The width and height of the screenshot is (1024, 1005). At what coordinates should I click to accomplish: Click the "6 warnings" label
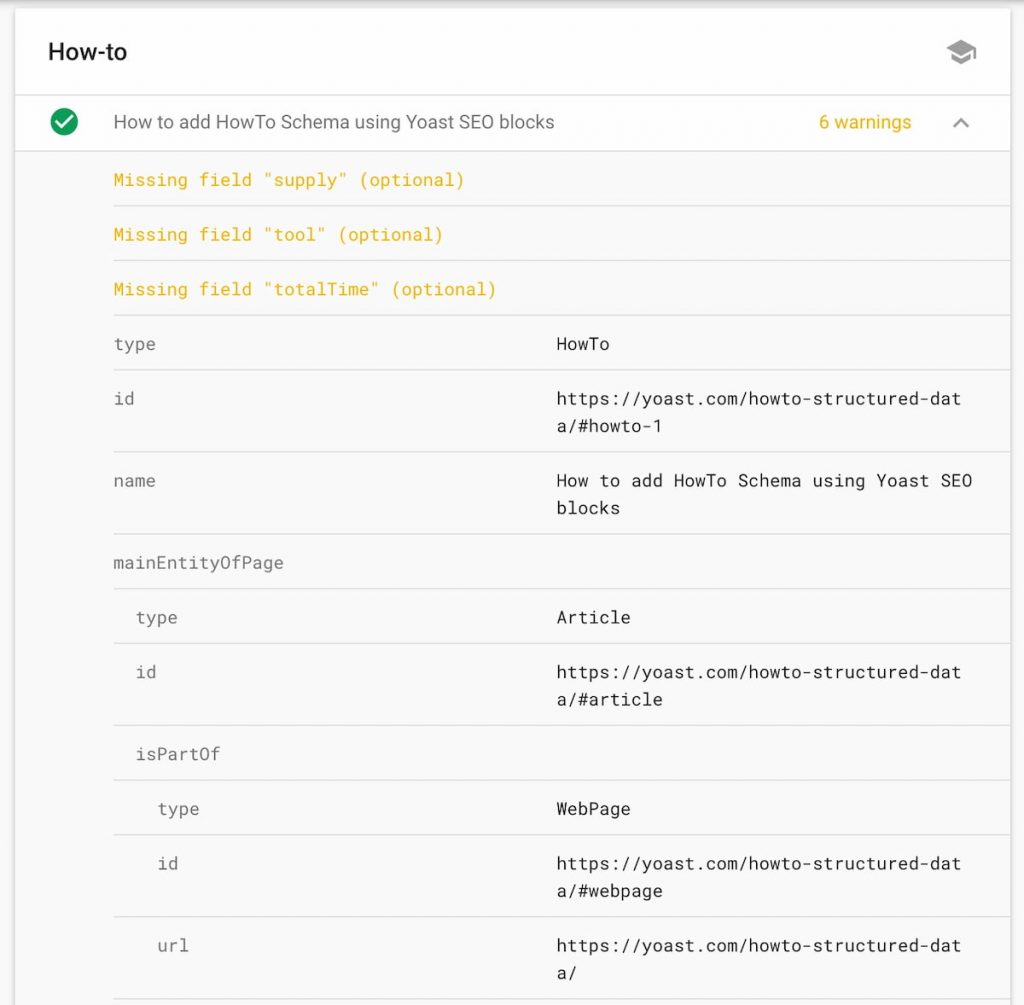click(x=864, y=123)
